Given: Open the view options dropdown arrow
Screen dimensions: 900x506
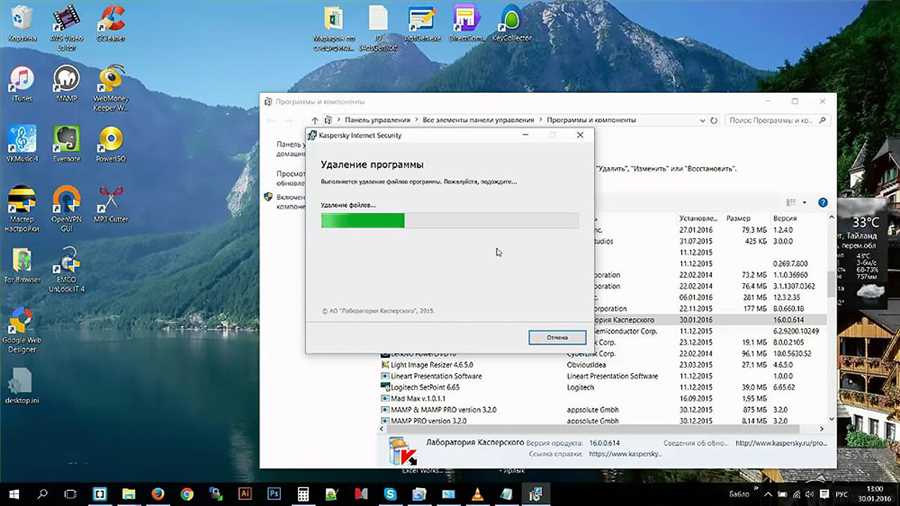Looking at the screenshot, I should click(804, 203).
